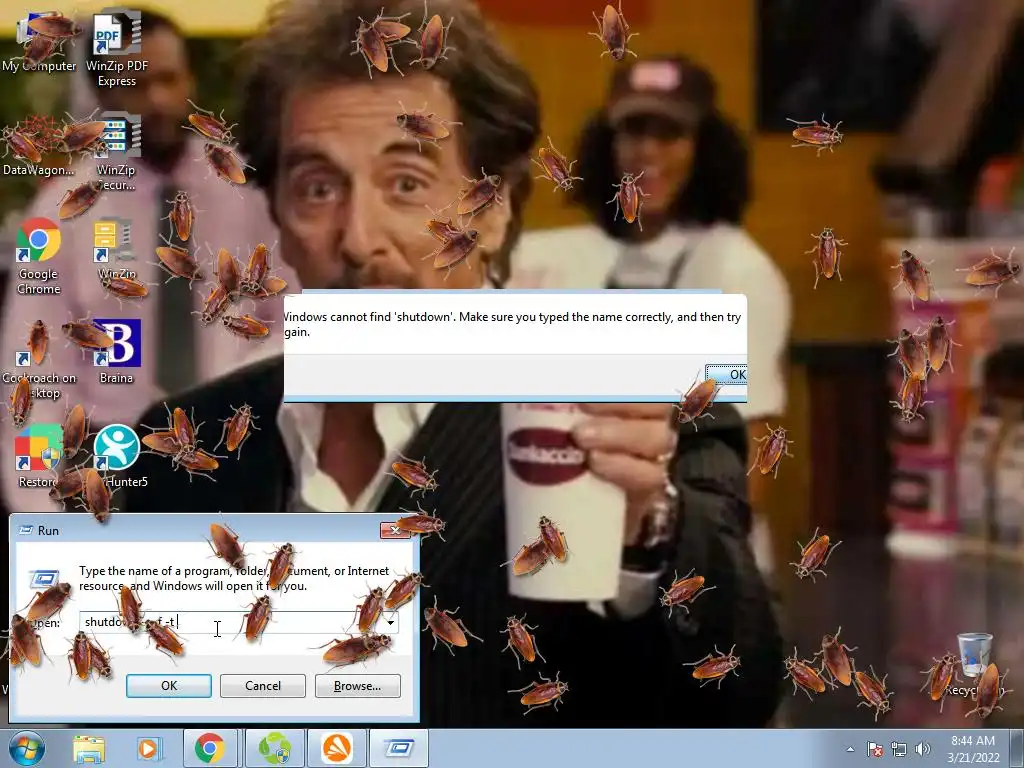Expand the Open field dropdown arrow

coord(390,622)
